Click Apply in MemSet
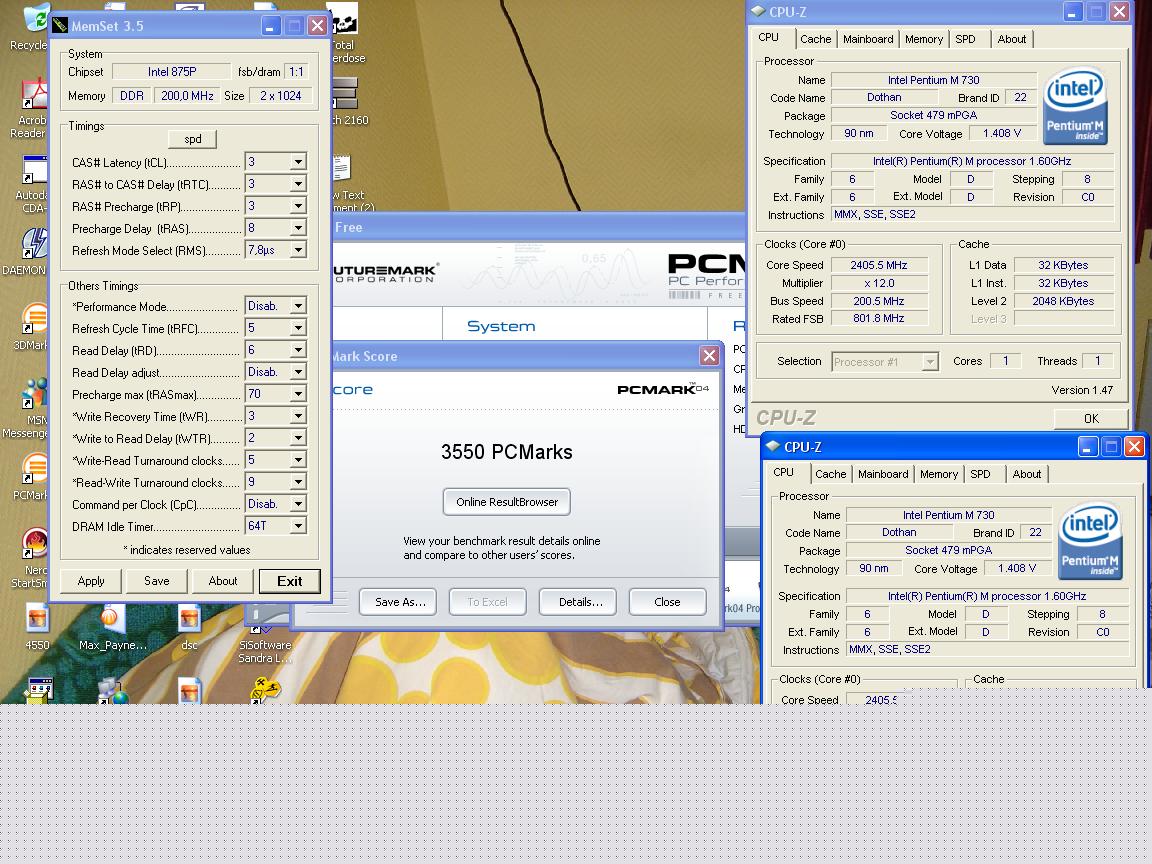 [91, 581]
